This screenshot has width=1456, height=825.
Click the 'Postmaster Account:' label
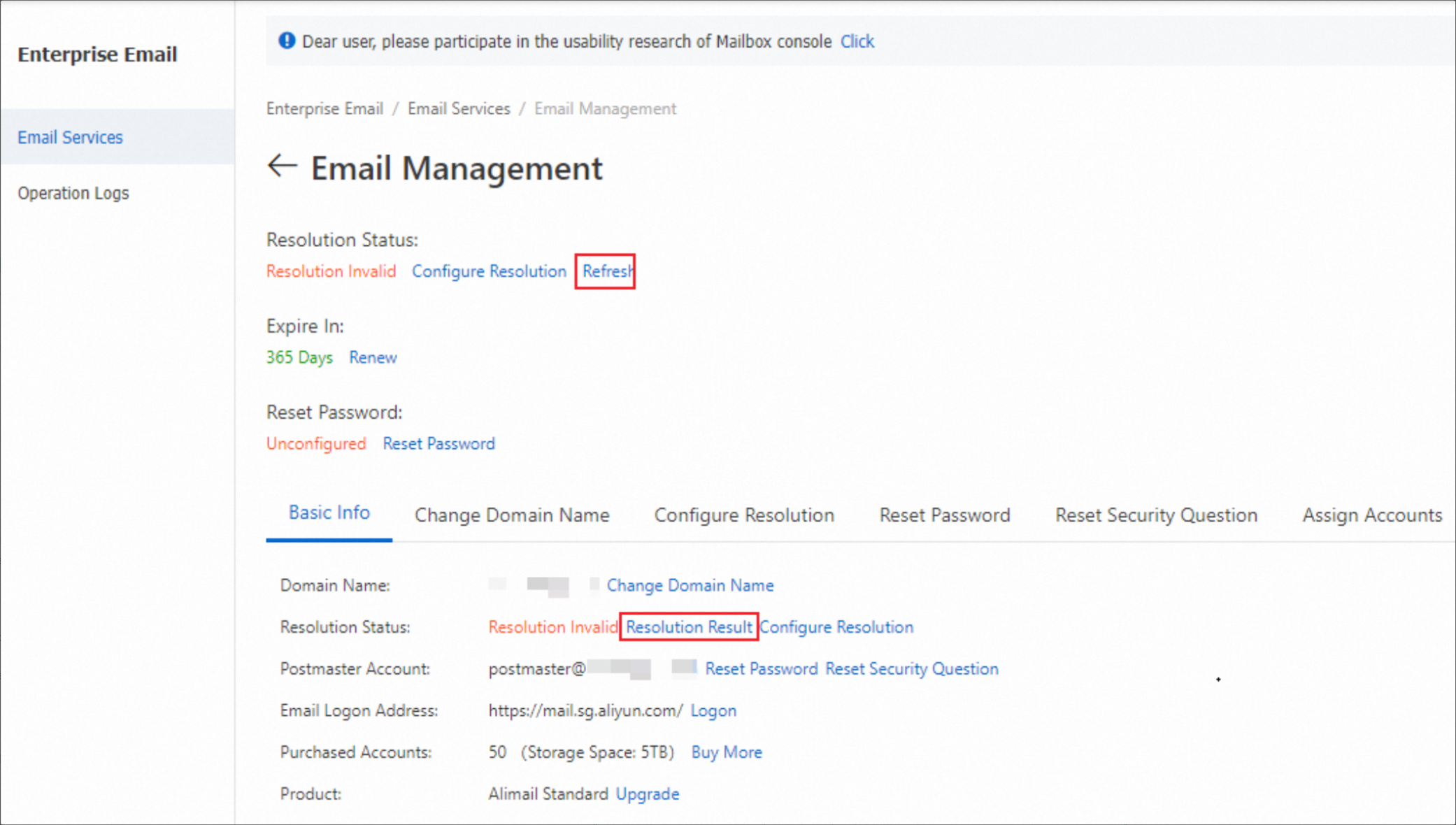[355, 669]
